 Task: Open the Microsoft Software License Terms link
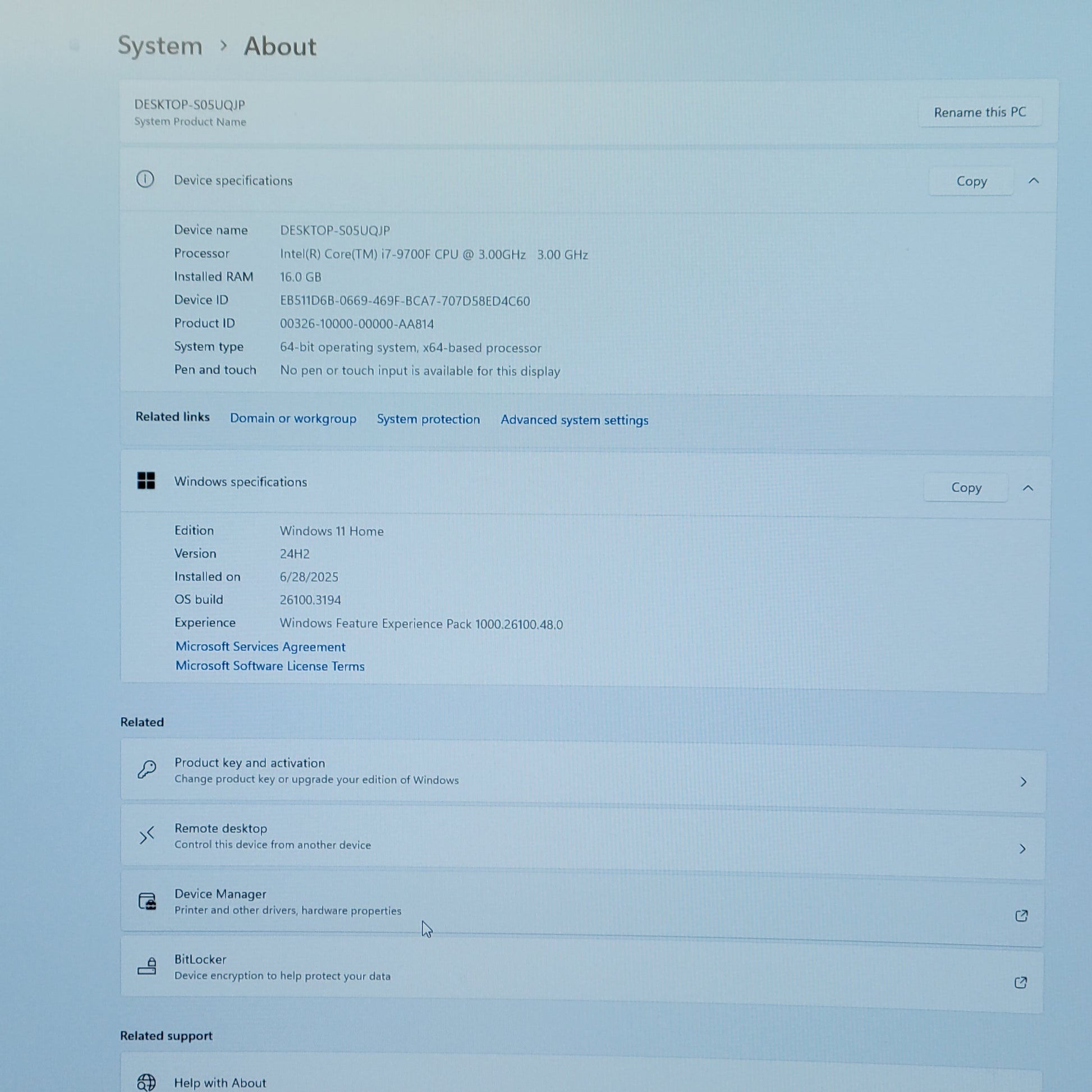pos(269,667)
